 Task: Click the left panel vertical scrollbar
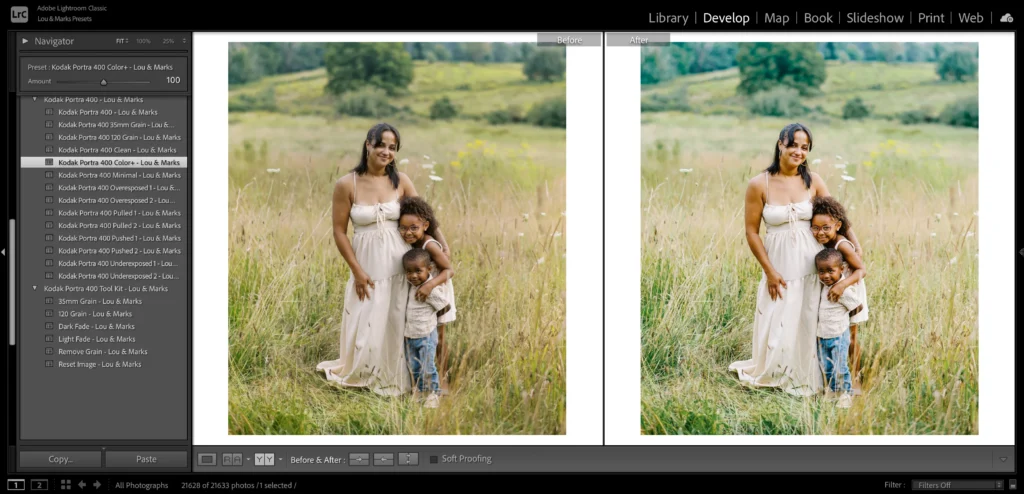[12, 282]
